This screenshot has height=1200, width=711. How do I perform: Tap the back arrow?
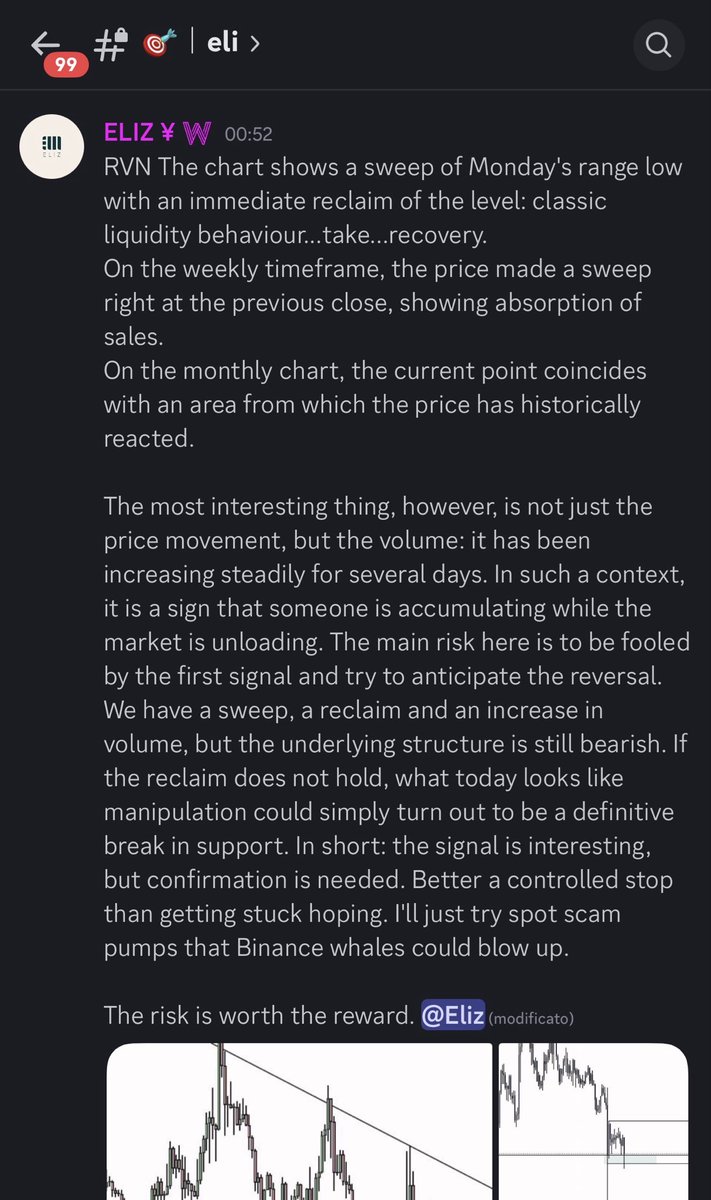47,44
